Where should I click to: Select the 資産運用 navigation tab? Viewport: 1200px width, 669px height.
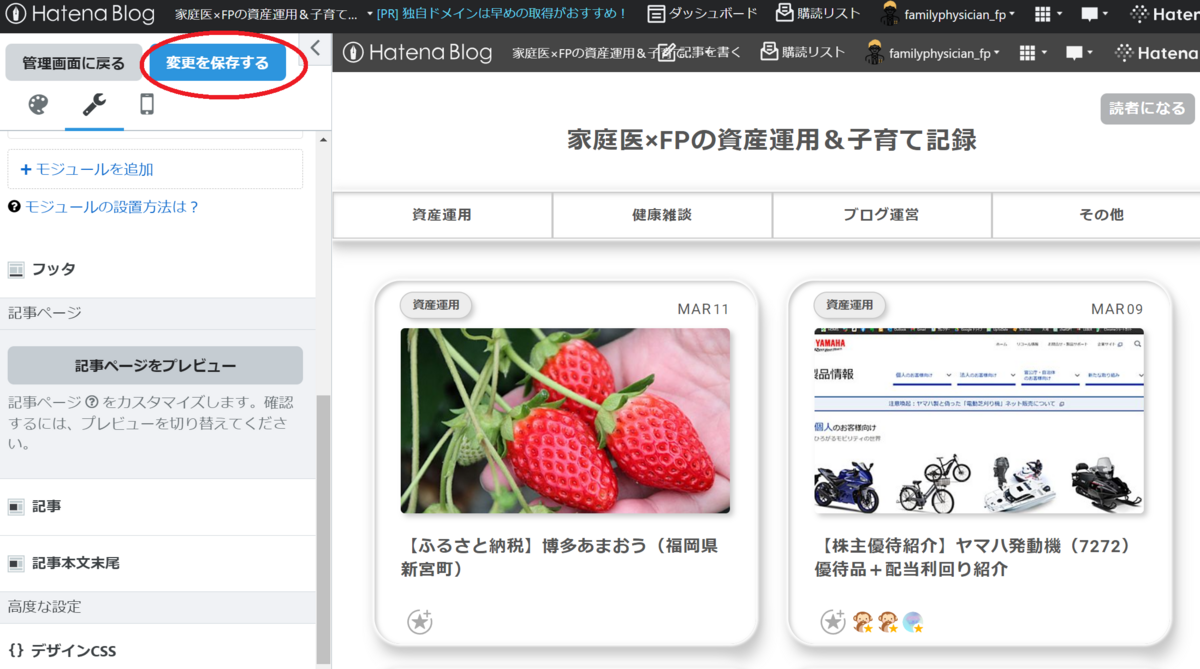pos(442,215)
